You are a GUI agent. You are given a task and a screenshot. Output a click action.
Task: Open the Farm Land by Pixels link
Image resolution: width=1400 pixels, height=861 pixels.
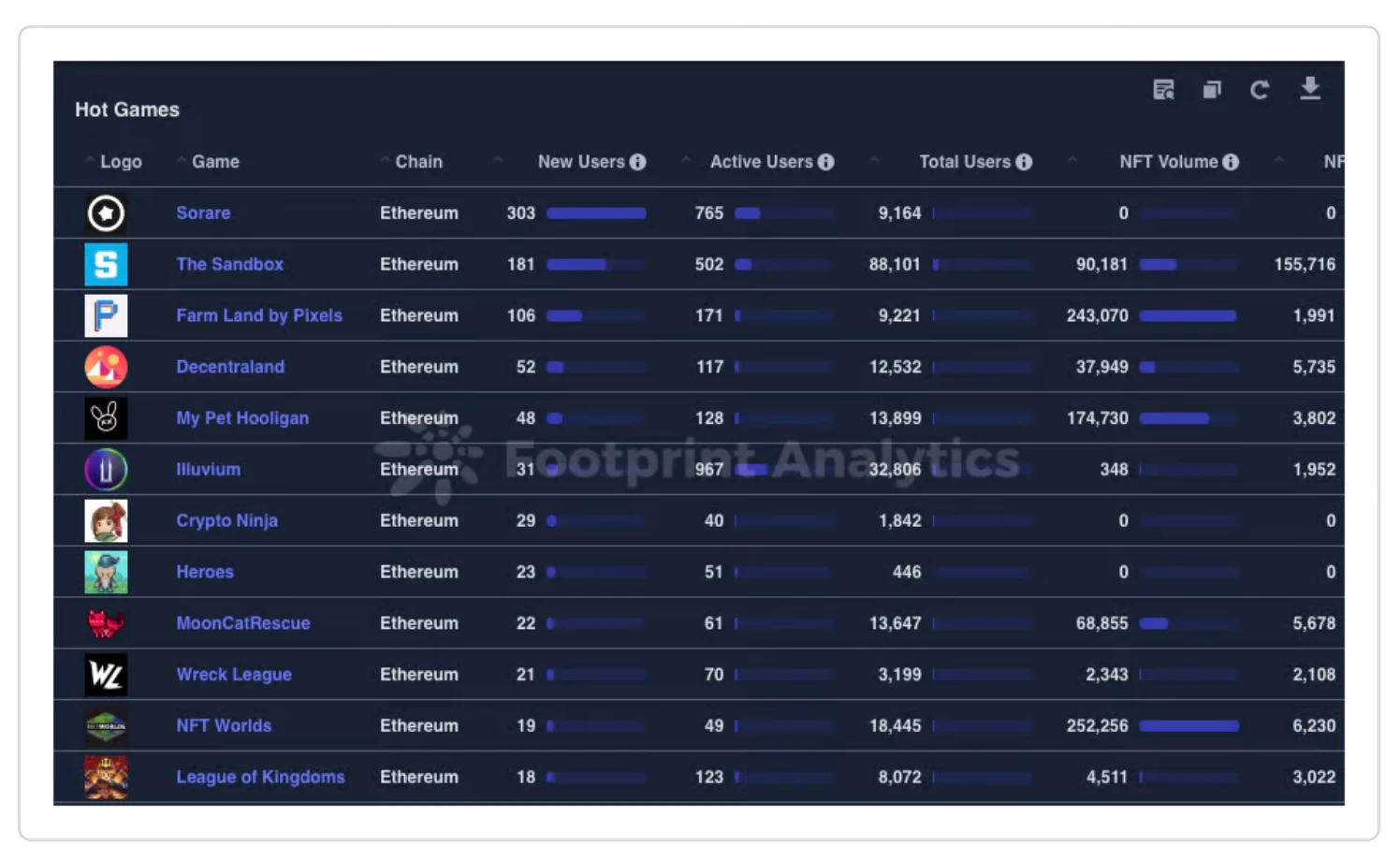coord(259,316)
